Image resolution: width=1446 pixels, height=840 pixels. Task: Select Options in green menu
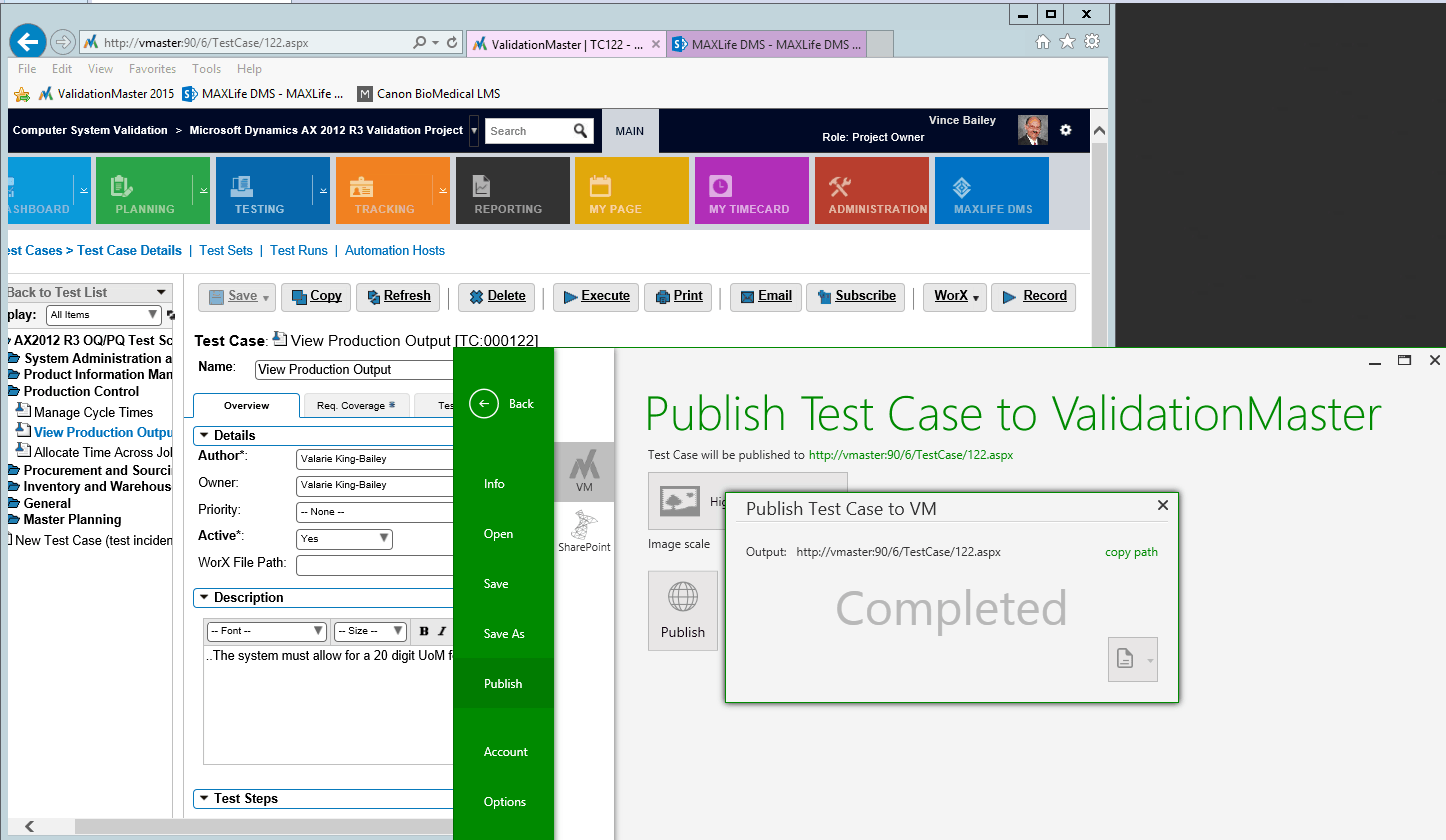pos(505,802)
